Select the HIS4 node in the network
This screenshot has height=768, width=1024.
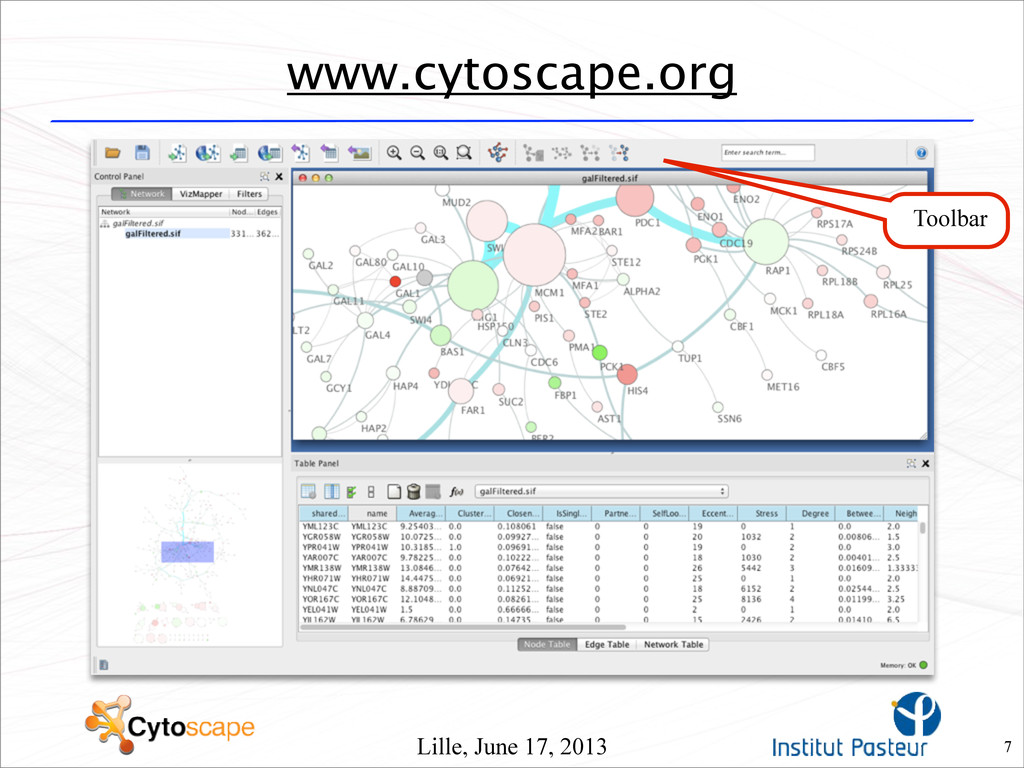[627, 375]
